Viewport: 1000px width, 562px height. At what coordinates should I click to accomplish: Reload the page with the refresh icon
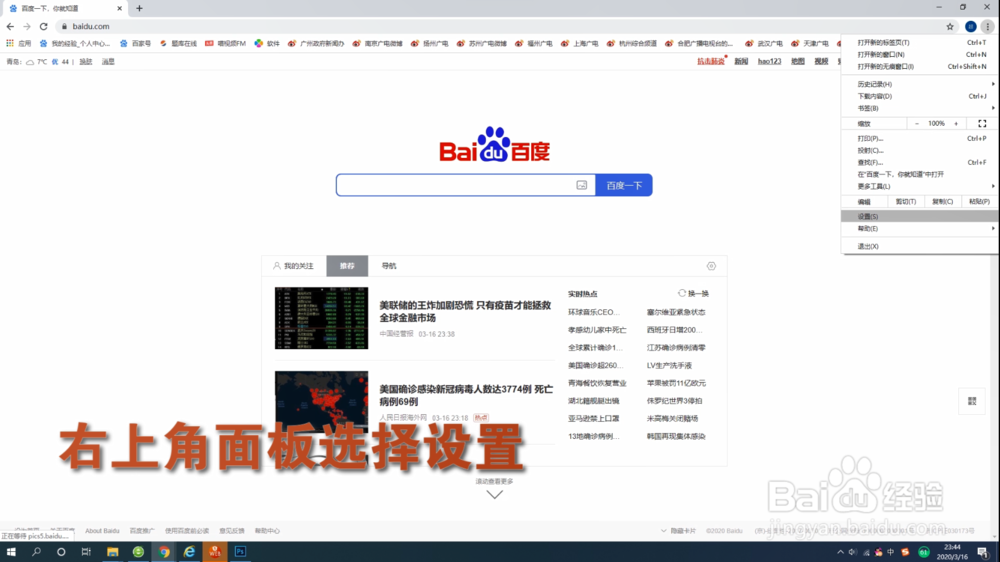[x=43, y=26]
